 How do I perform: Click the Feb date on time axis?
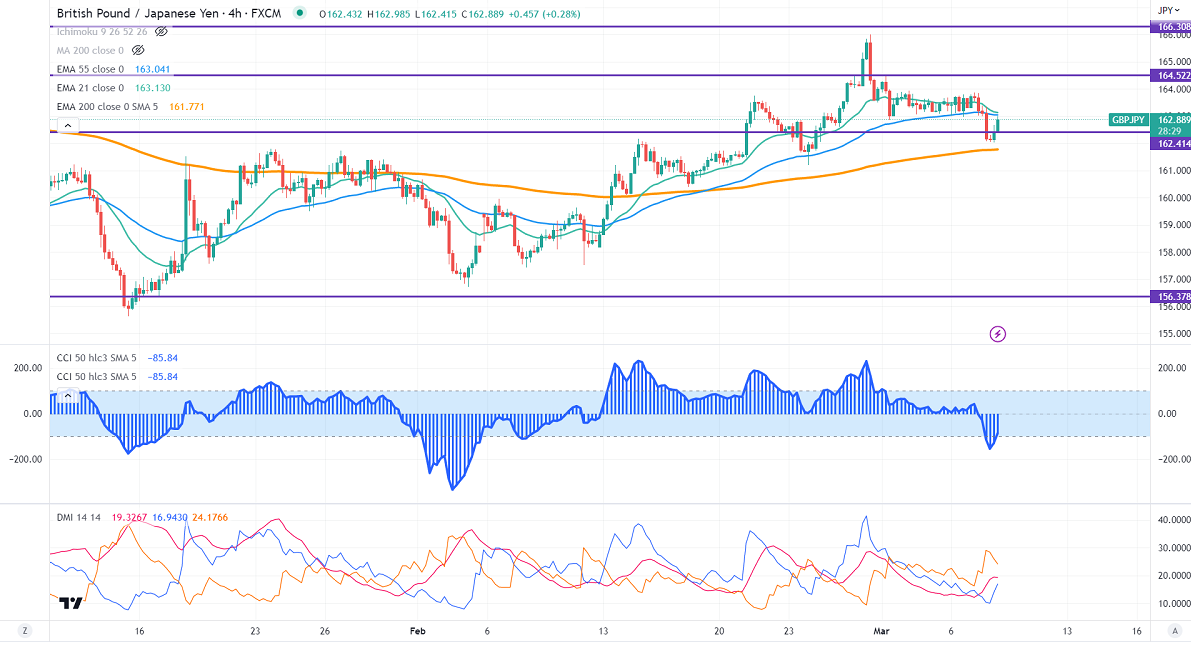418,631
